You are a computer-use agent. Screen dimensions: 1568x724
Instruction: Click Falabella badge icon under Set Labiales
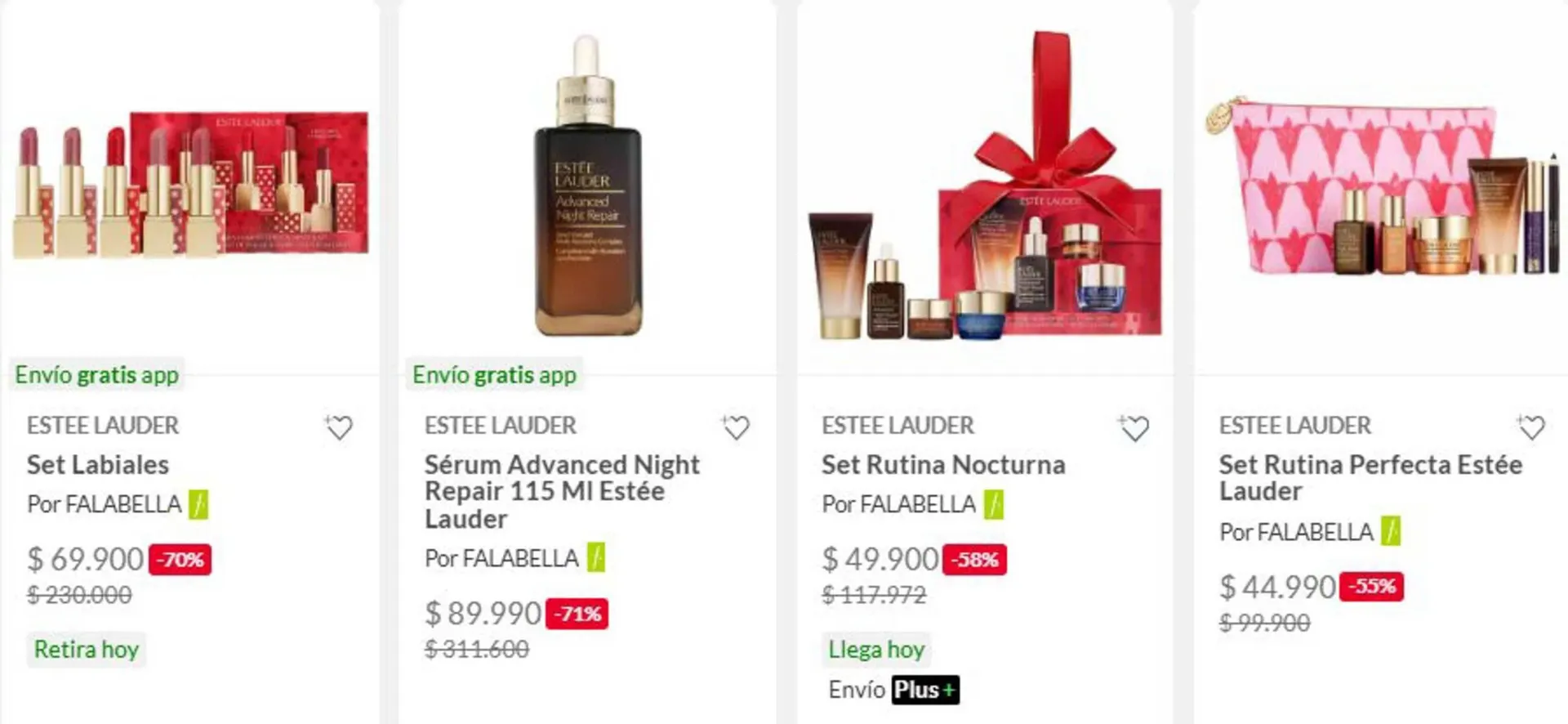click(198, 504)
